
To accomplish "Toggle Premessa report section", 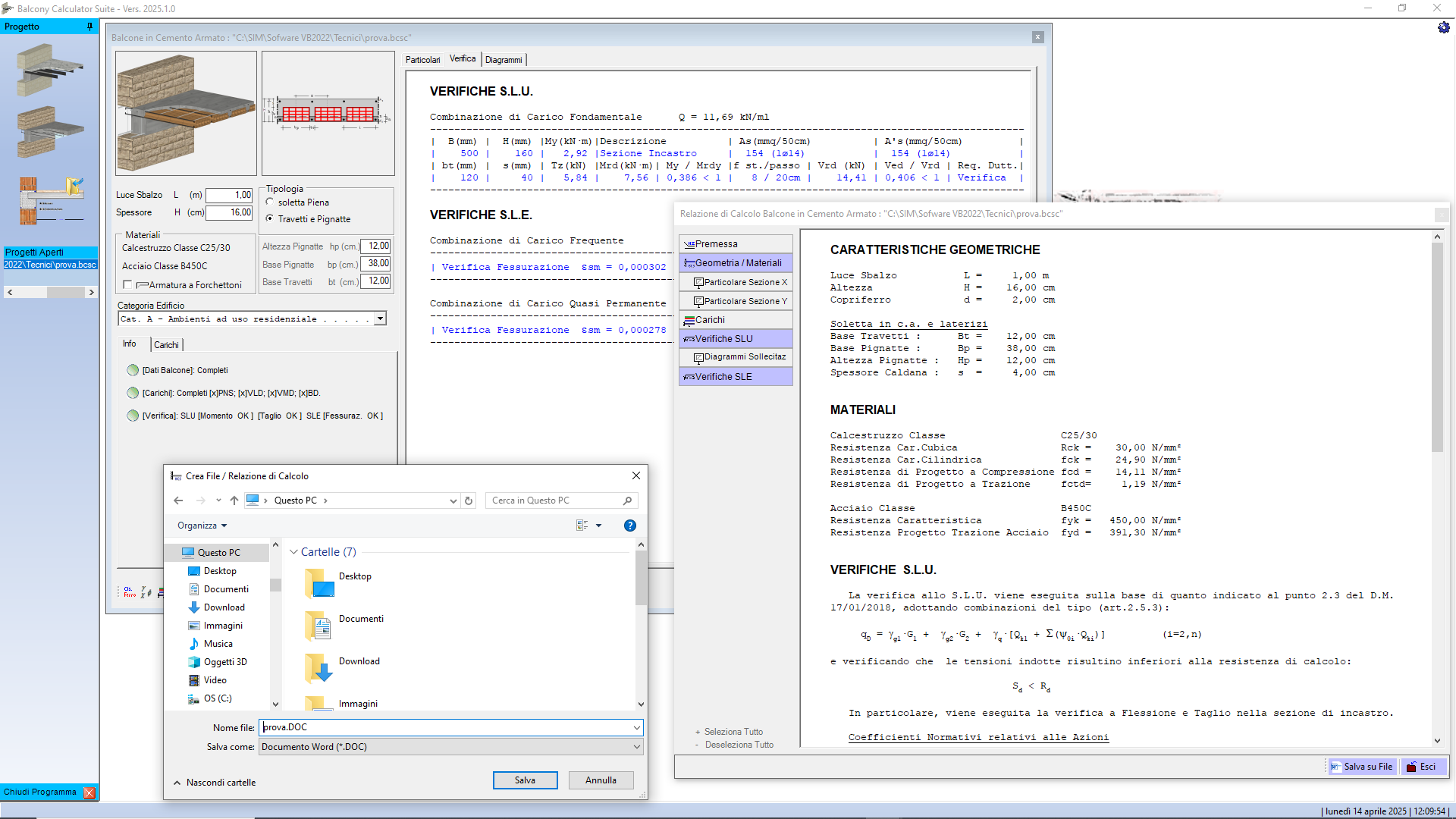I will tap(736, 244).
